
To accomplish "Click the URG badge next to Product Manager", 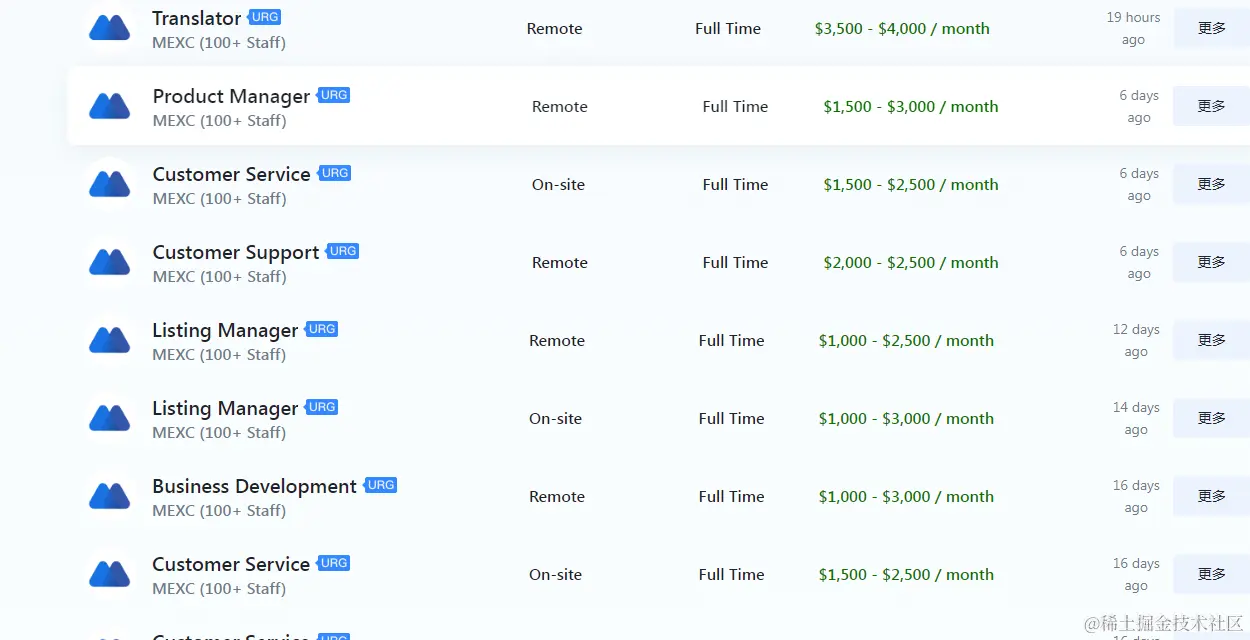I will 333,95.
